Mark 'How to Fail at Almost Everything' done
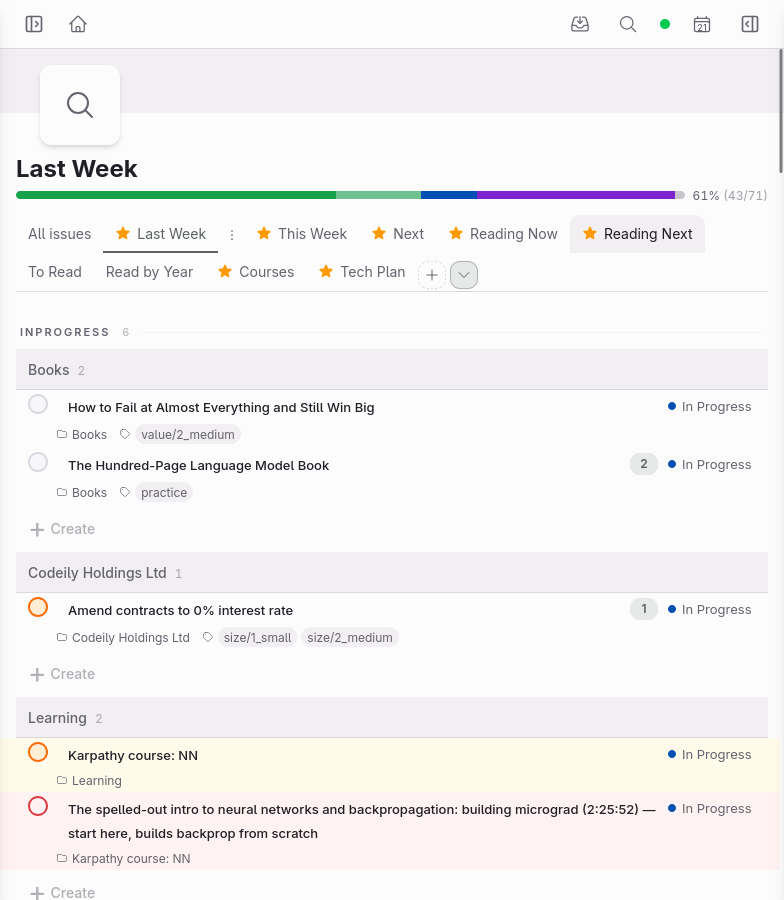The height and width of the screenshot is (900, 784). tap(38, 404)
